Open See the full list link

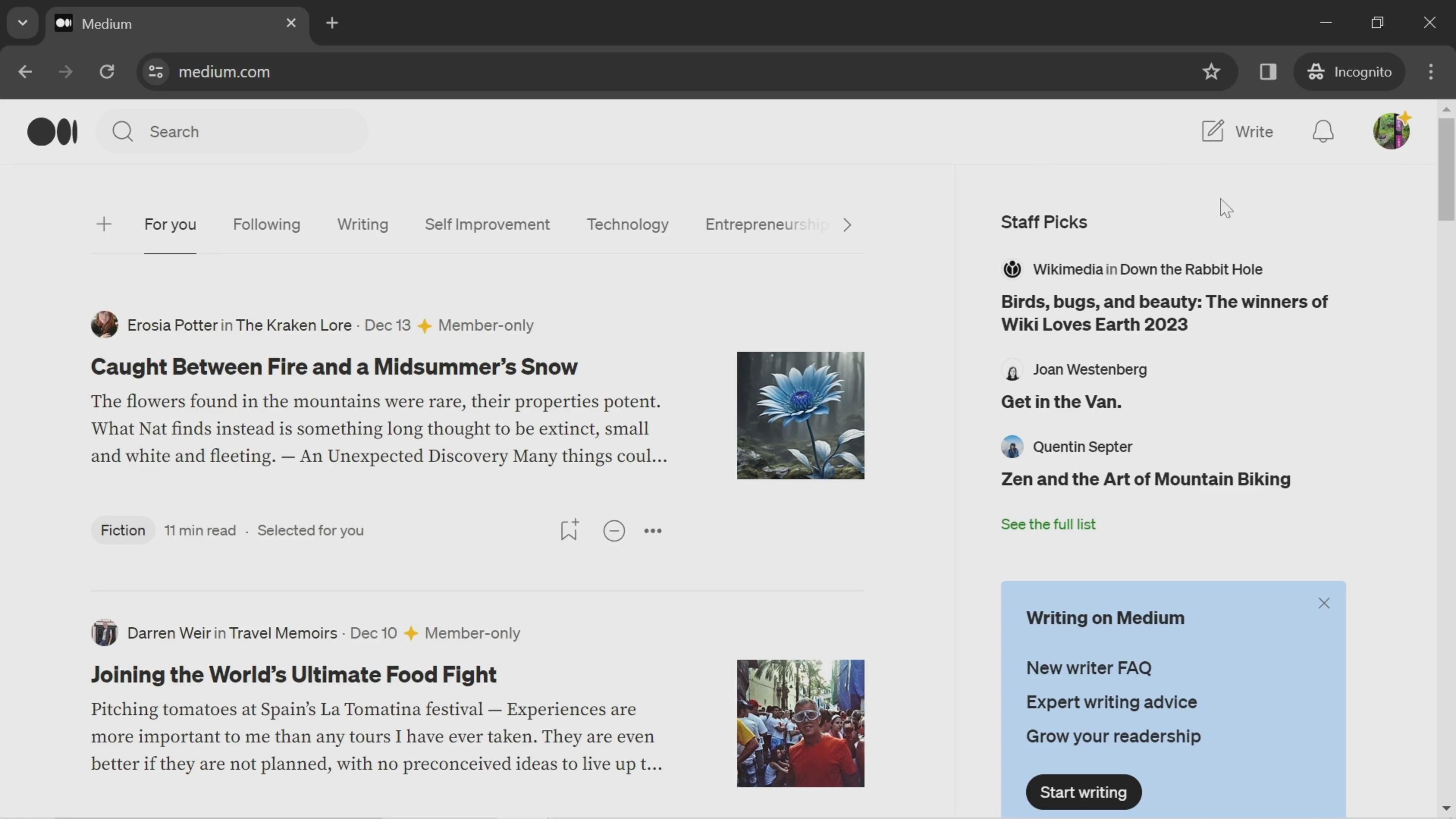[1048, 524]
